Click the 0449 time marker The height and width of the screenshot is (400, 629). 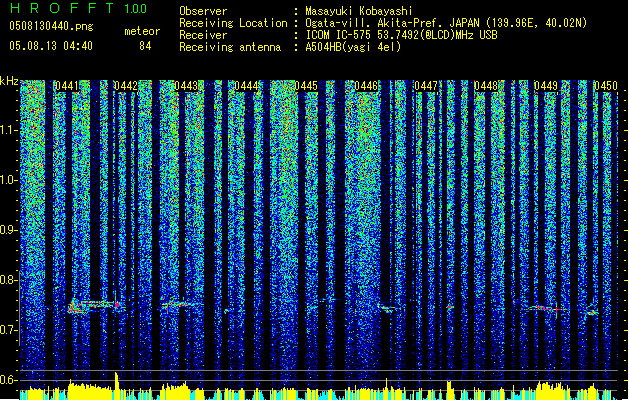click(546, 86)
